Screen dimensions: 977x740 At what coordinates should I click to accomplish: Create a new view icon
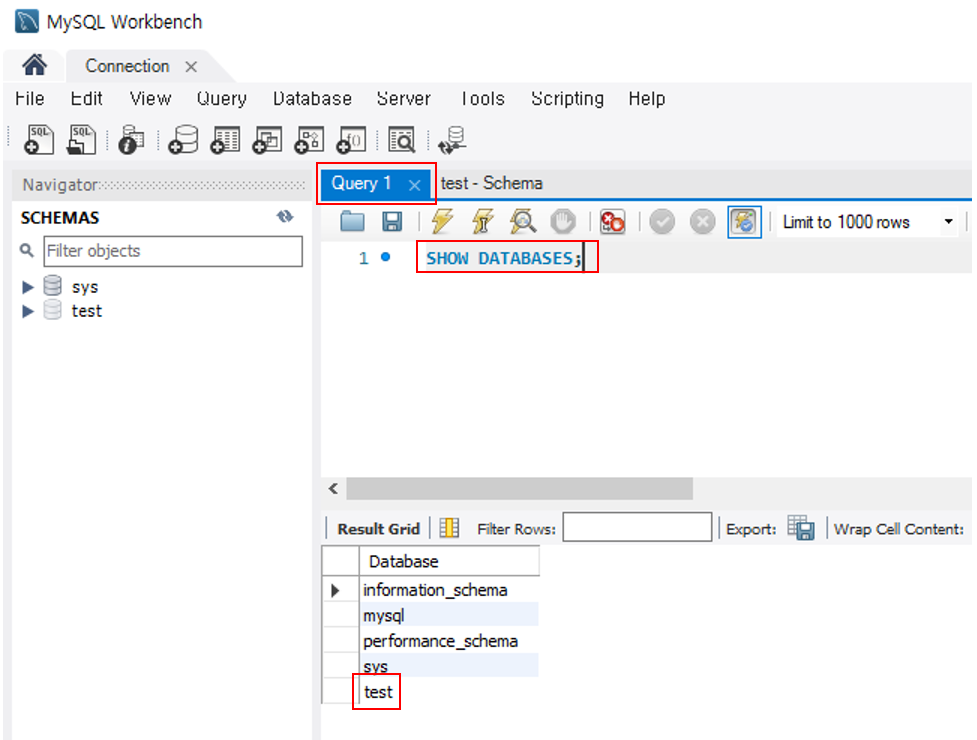pyautogui.click(x=267, y=139)
